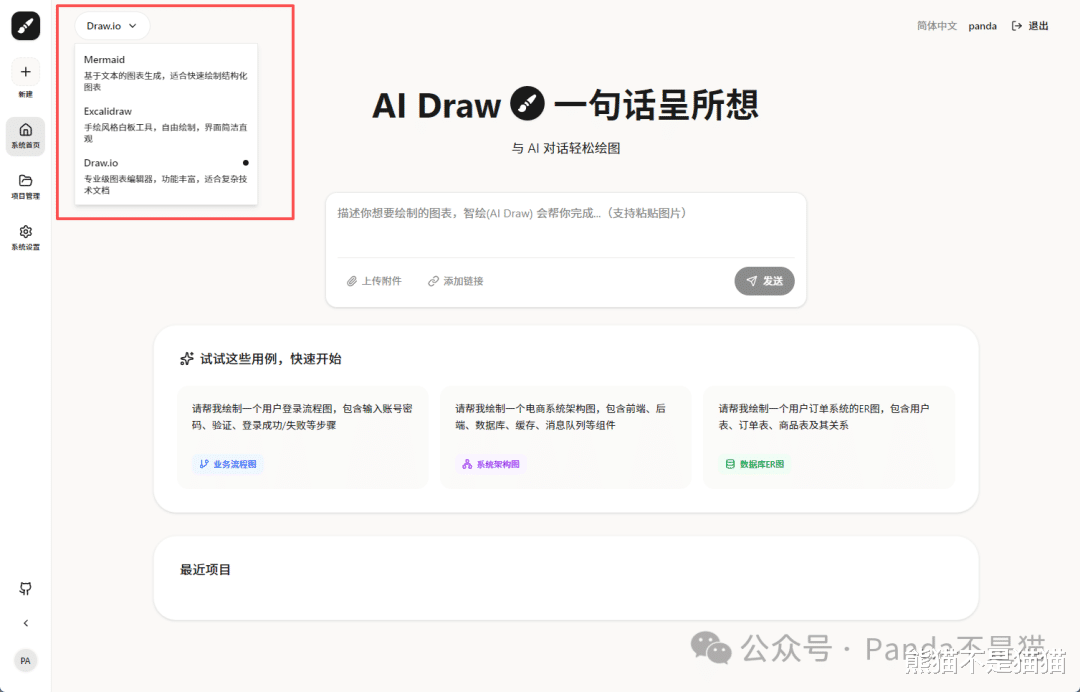Screen dimensions: 1080x692
Task: Click the 系统架构图 tag
Action: [491, 464]
